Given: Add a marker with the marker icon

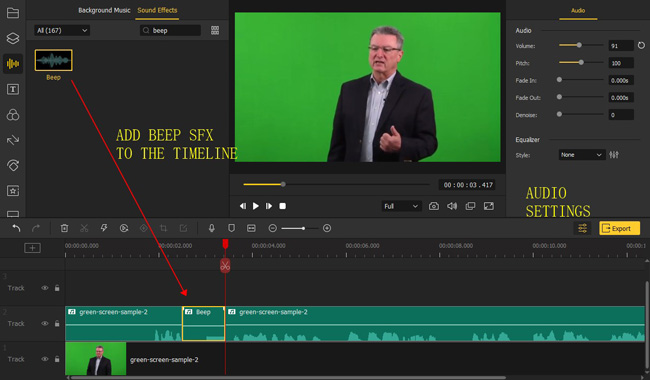Looking at the screenshot, I should [231, 228].
